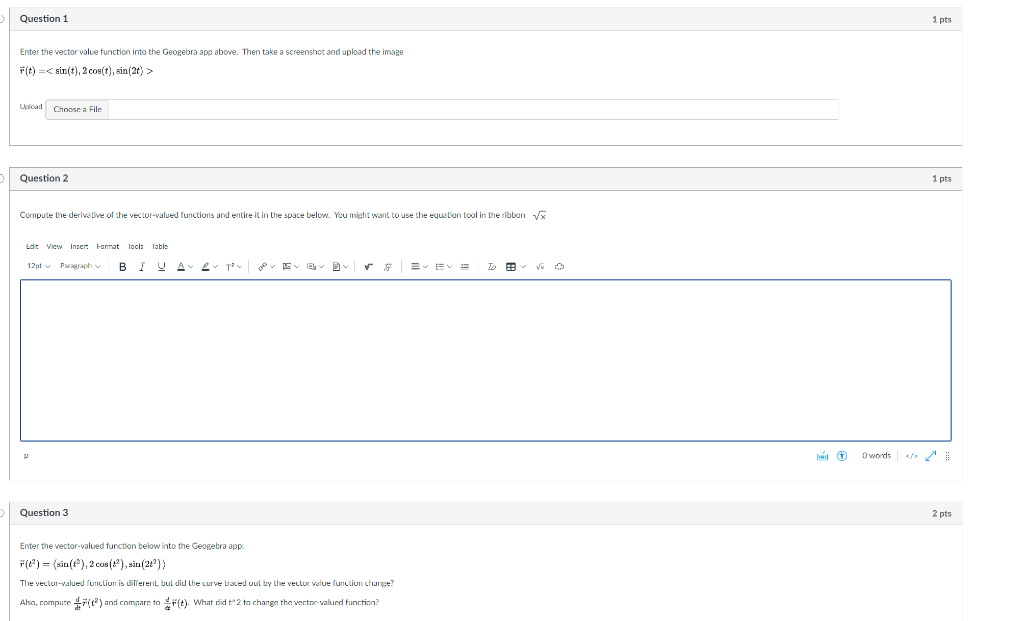
Task: Open the Format menu in editor
Action: 108,246
